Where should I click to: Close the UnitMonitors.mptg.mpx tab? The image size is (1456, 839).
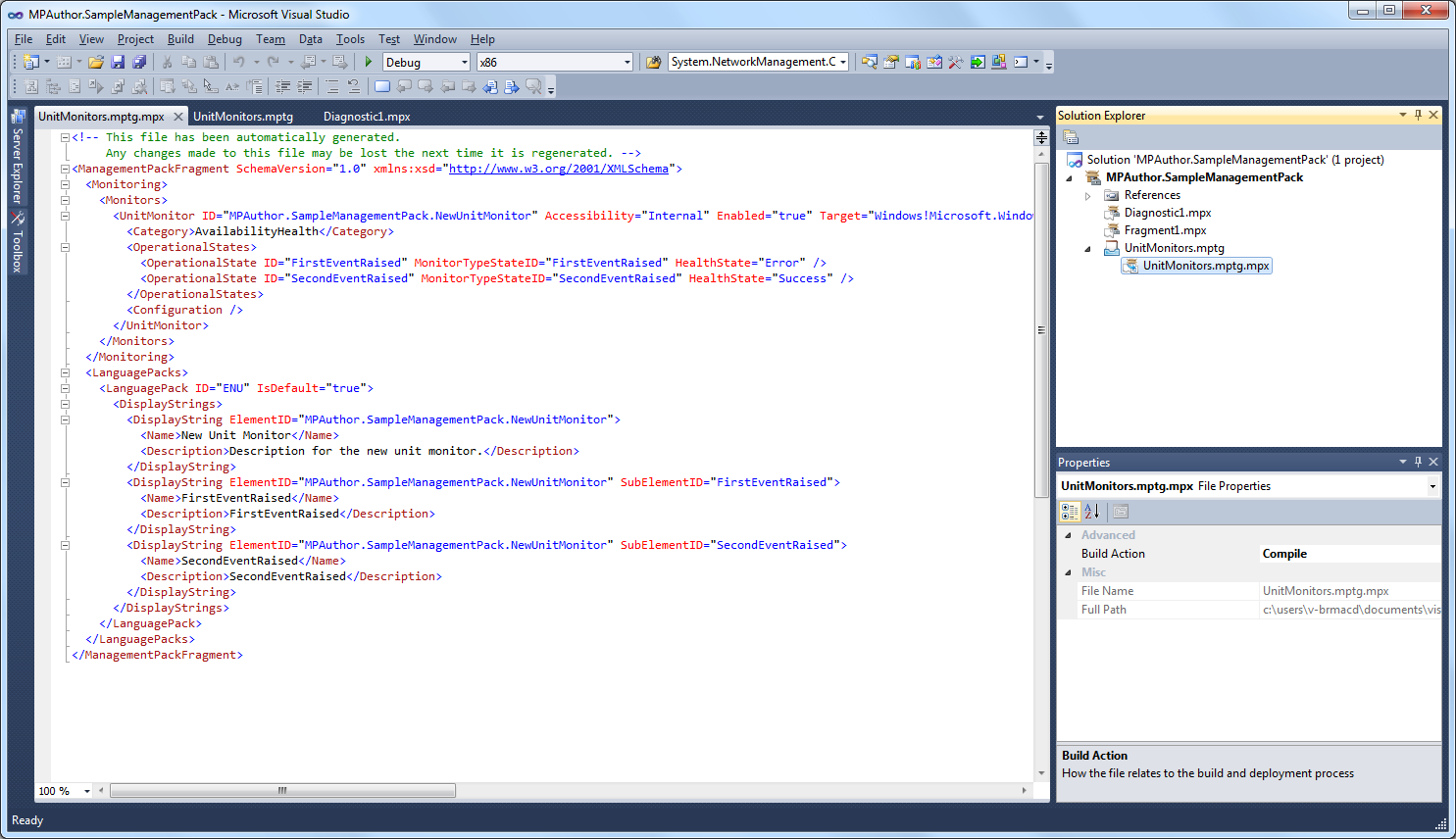[x=178, y=117]
